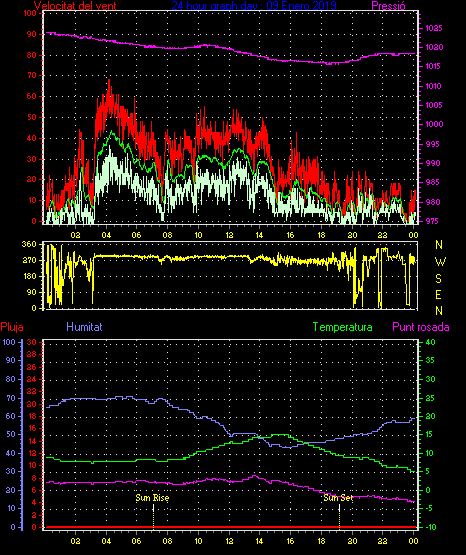
Task: Click the 270 wind direction axis value
Action: pos(29,260)
